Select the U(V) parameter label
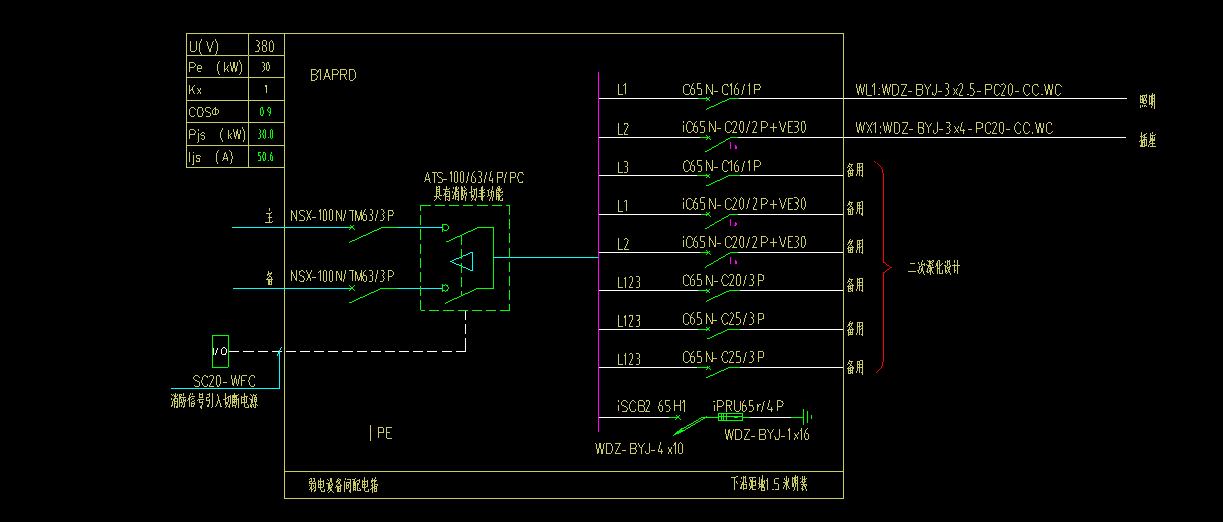 [x=203, y=46]
